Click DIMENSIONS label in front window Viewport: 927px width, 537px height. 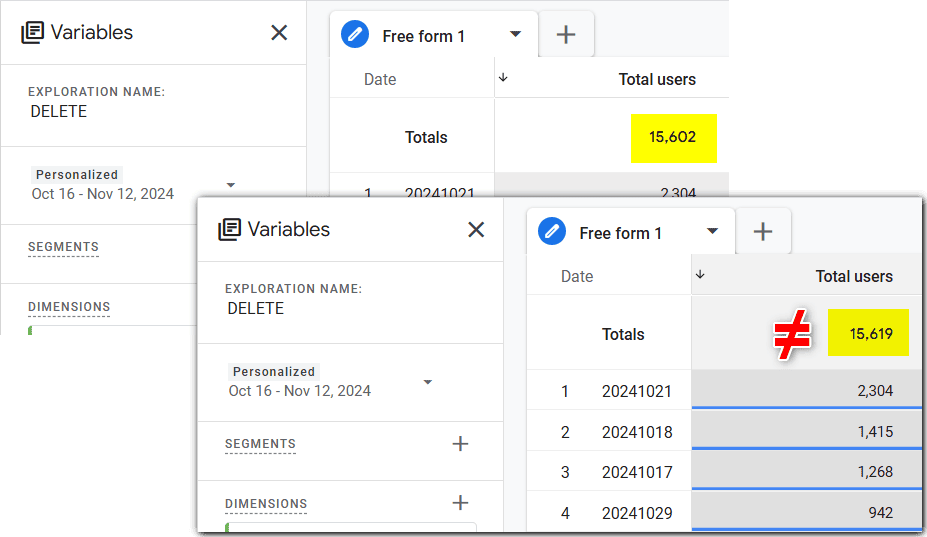(x=266, y=504)
